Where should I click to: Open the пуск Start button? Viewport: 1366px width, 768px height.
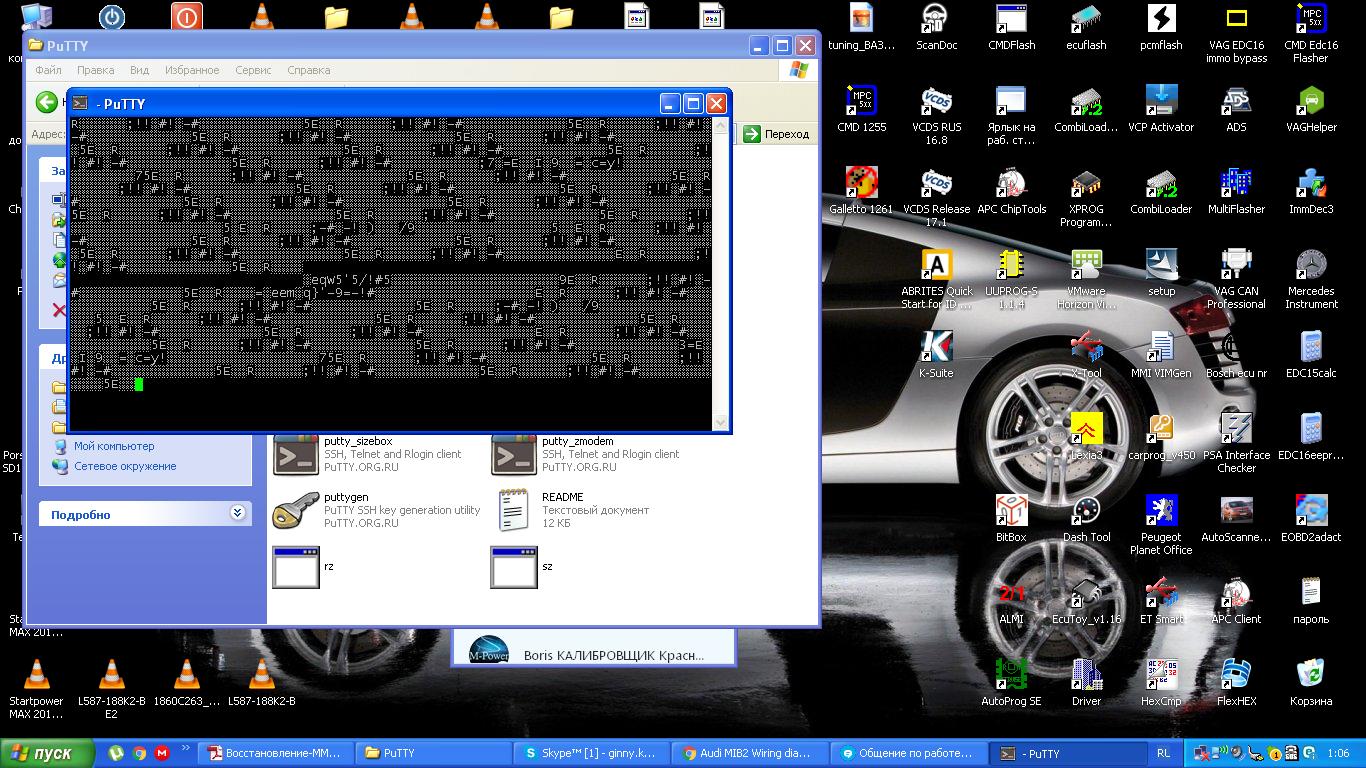click(48, 753)
